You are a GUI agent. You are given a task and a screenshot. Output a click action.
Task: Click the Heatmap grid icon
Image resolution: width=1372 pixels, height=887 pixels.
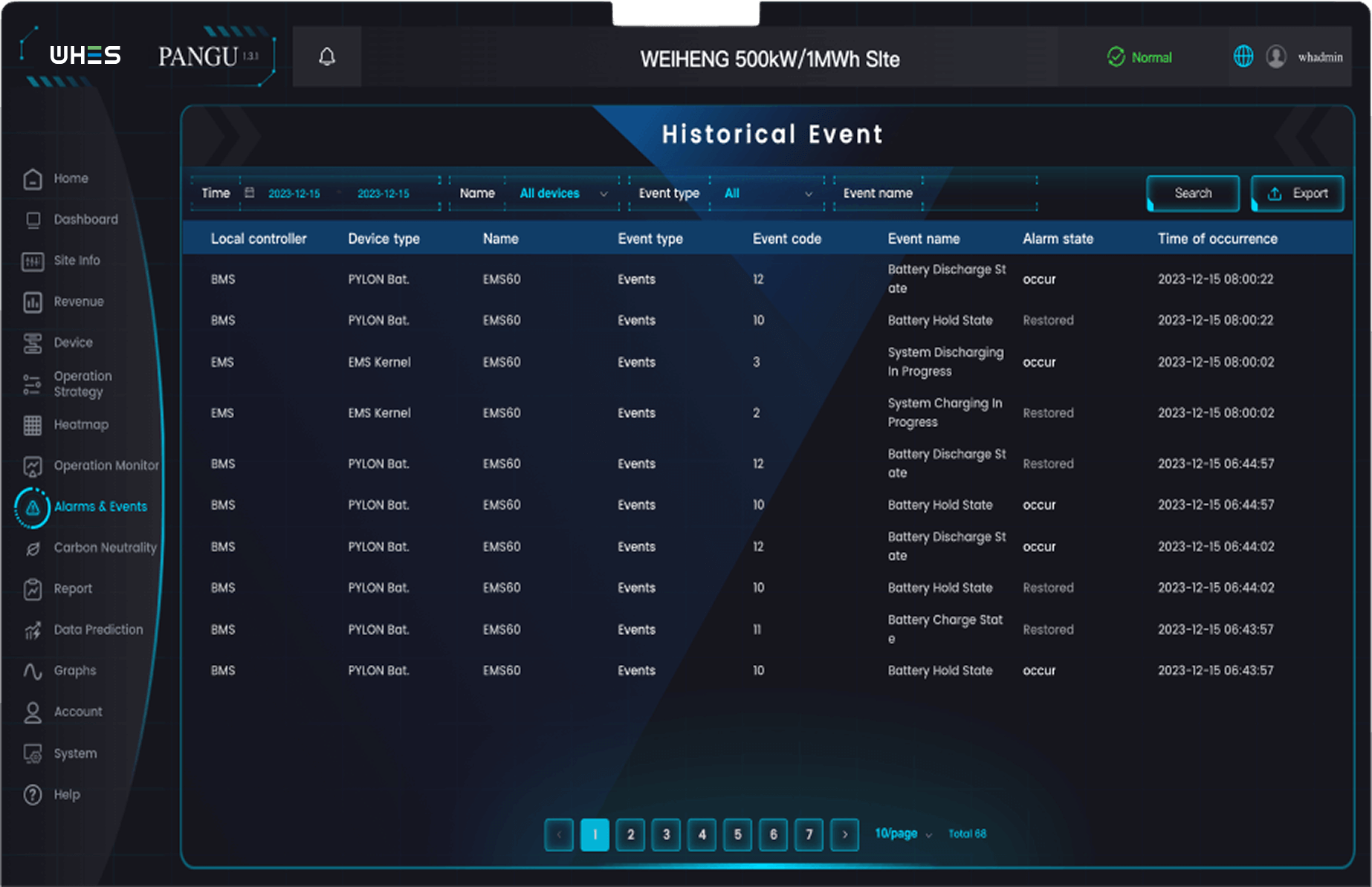(33, 425)
